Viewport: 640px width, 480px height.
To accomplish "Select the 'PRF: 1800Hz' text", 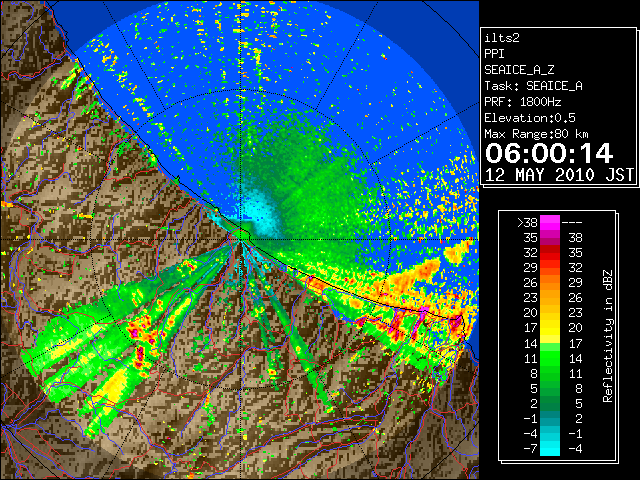I will (522, 102).
